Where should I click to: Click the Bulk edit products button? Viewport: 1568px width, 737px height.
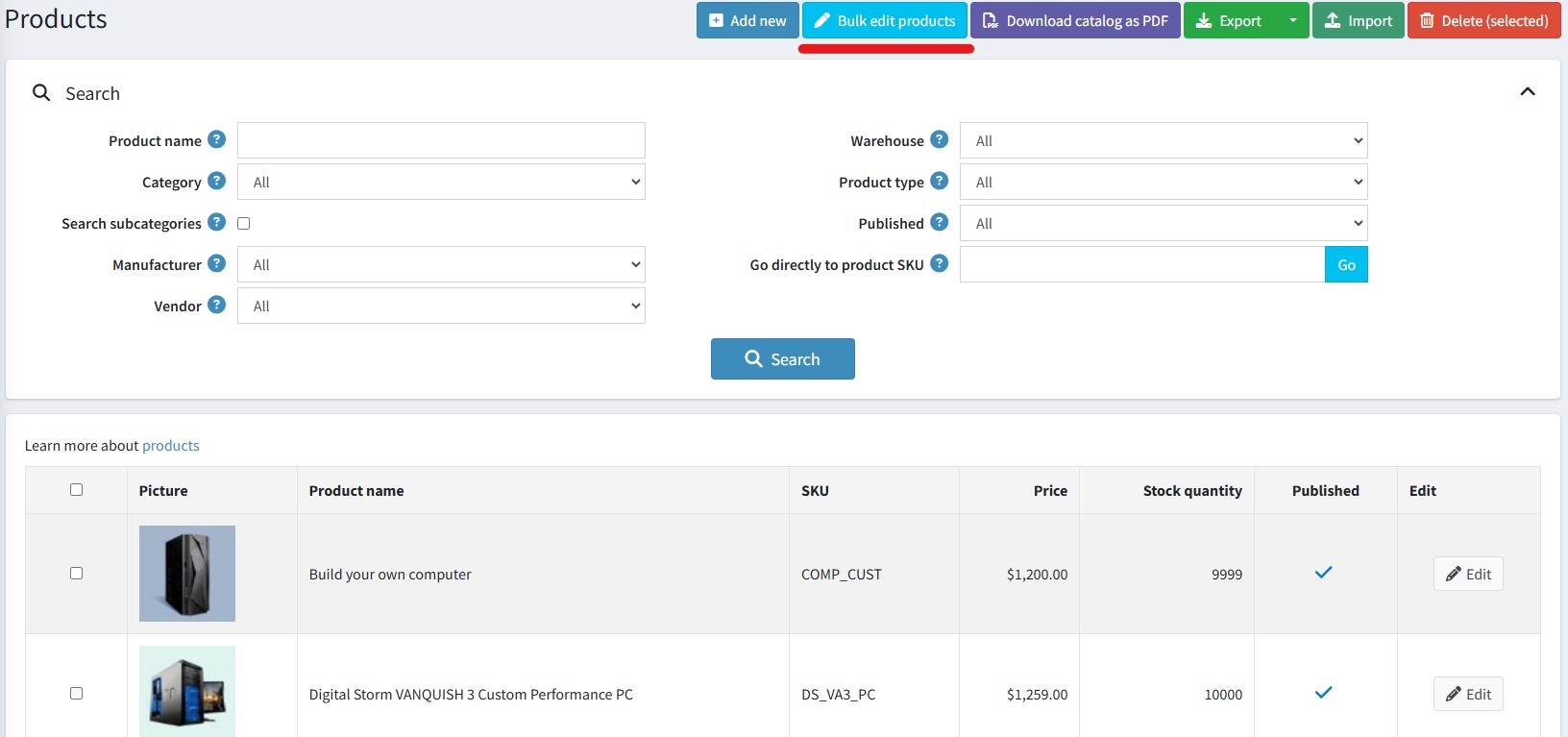pos(885,20)
